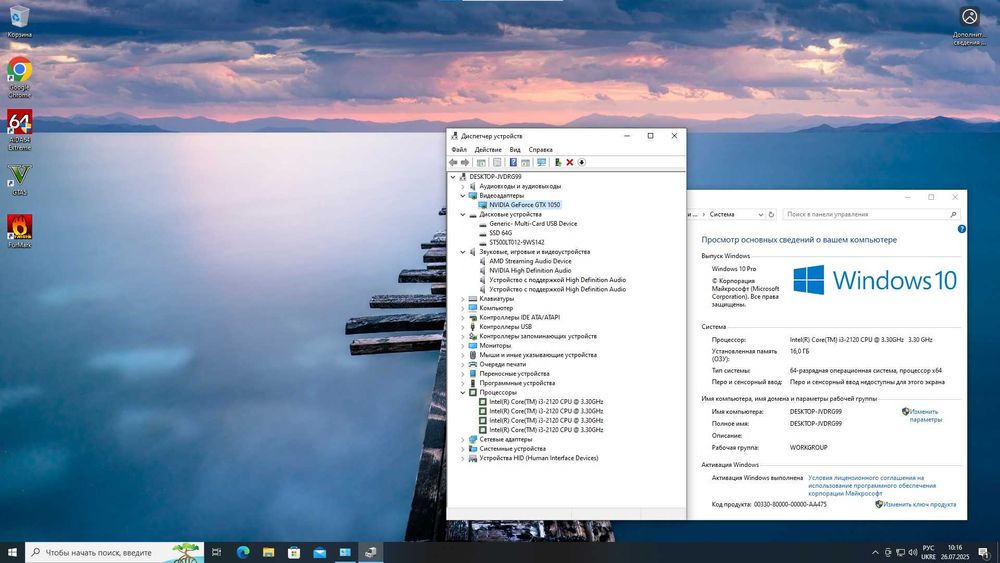Screen dimensions: 1000x563
Task: Click the blue help icon in System window
Action: click(x=961, y=229)
